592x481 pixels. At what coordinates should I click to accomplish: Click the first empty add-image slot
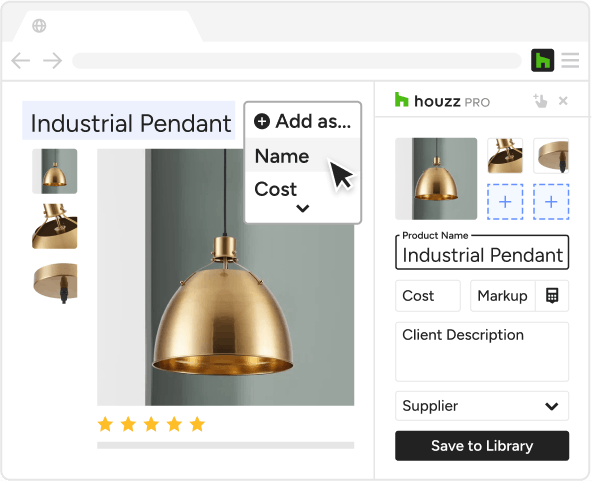[505, 202]
